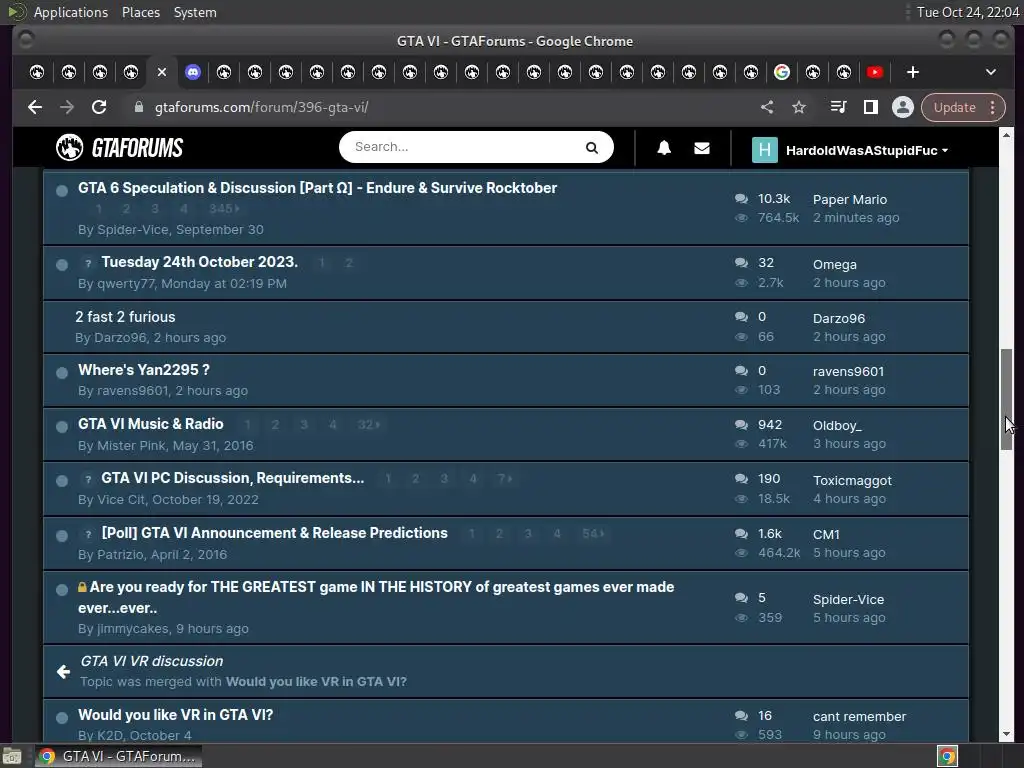Open Would you like VR in GTA VI? topic
Viewport: 1024px width, 768px height.
176,714
